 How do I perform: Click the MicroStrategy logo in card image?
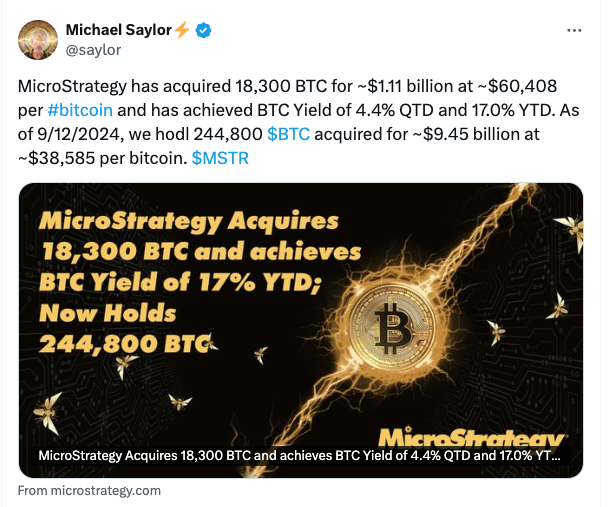[x=472, y=436]
